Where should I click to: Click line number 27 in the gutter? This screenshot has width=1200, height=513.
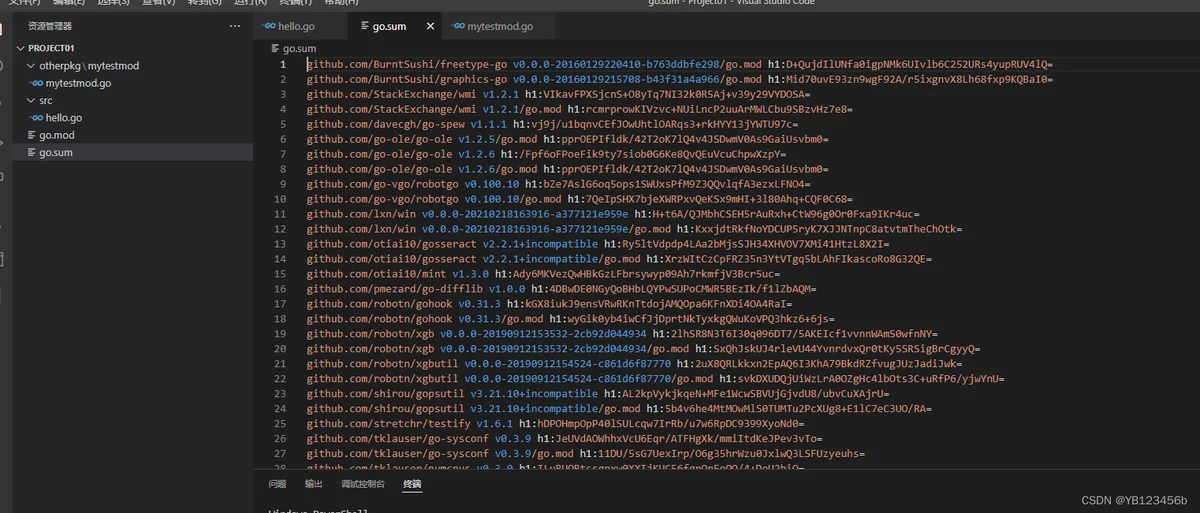(x=282, y=454)
